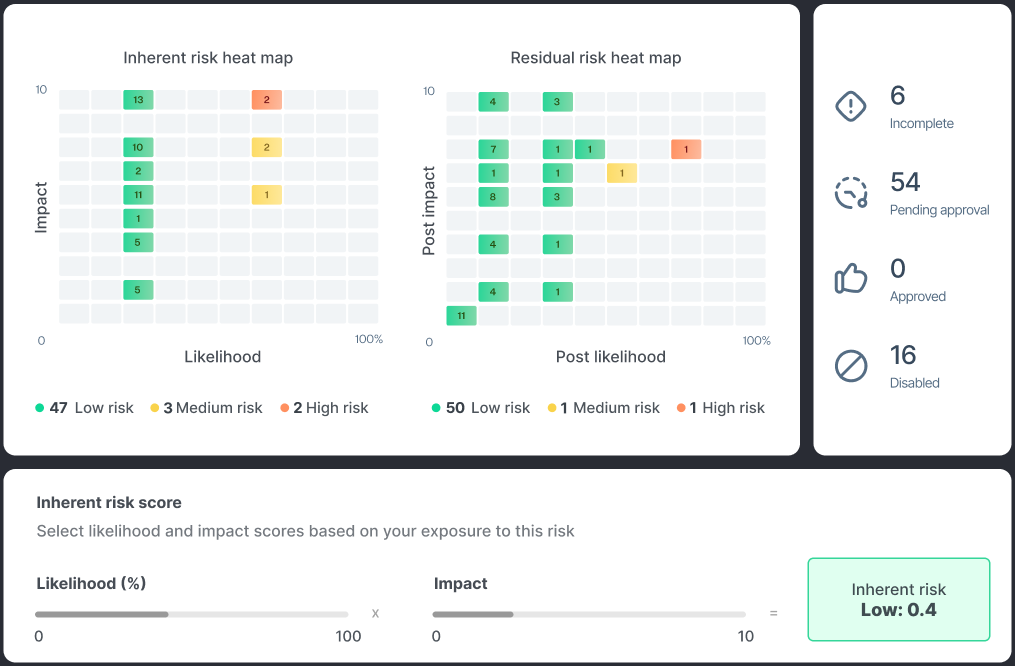The width and height of the screenshot is (1015, 666).
Task: Select the inherent heat map cell showing 13
Action: (x=138, y=100)
